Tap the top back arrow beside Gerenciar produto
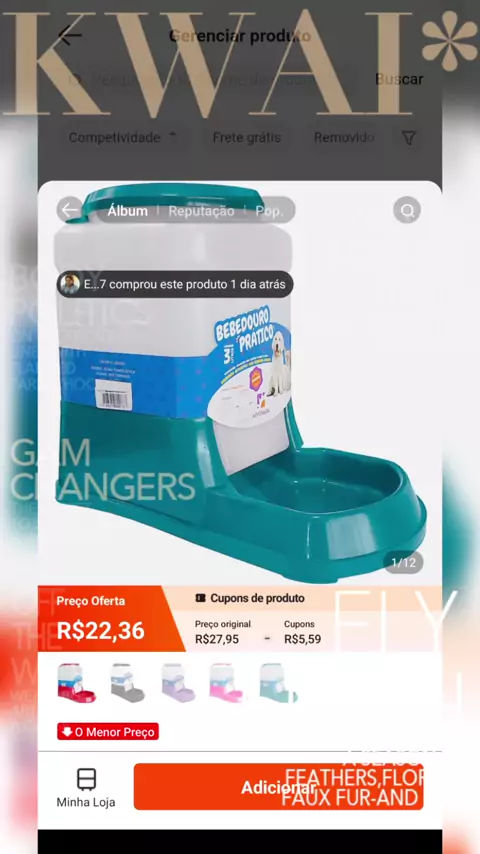 [x=70, y=36]
